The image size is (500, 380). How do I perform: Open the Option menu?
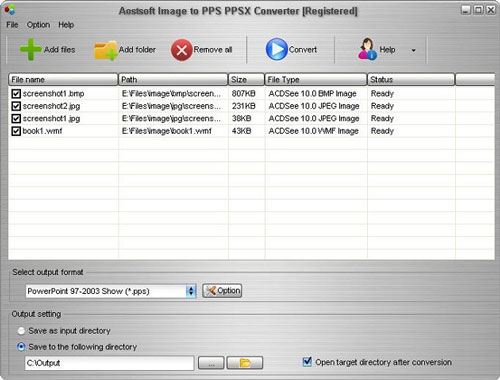point(38,25)
